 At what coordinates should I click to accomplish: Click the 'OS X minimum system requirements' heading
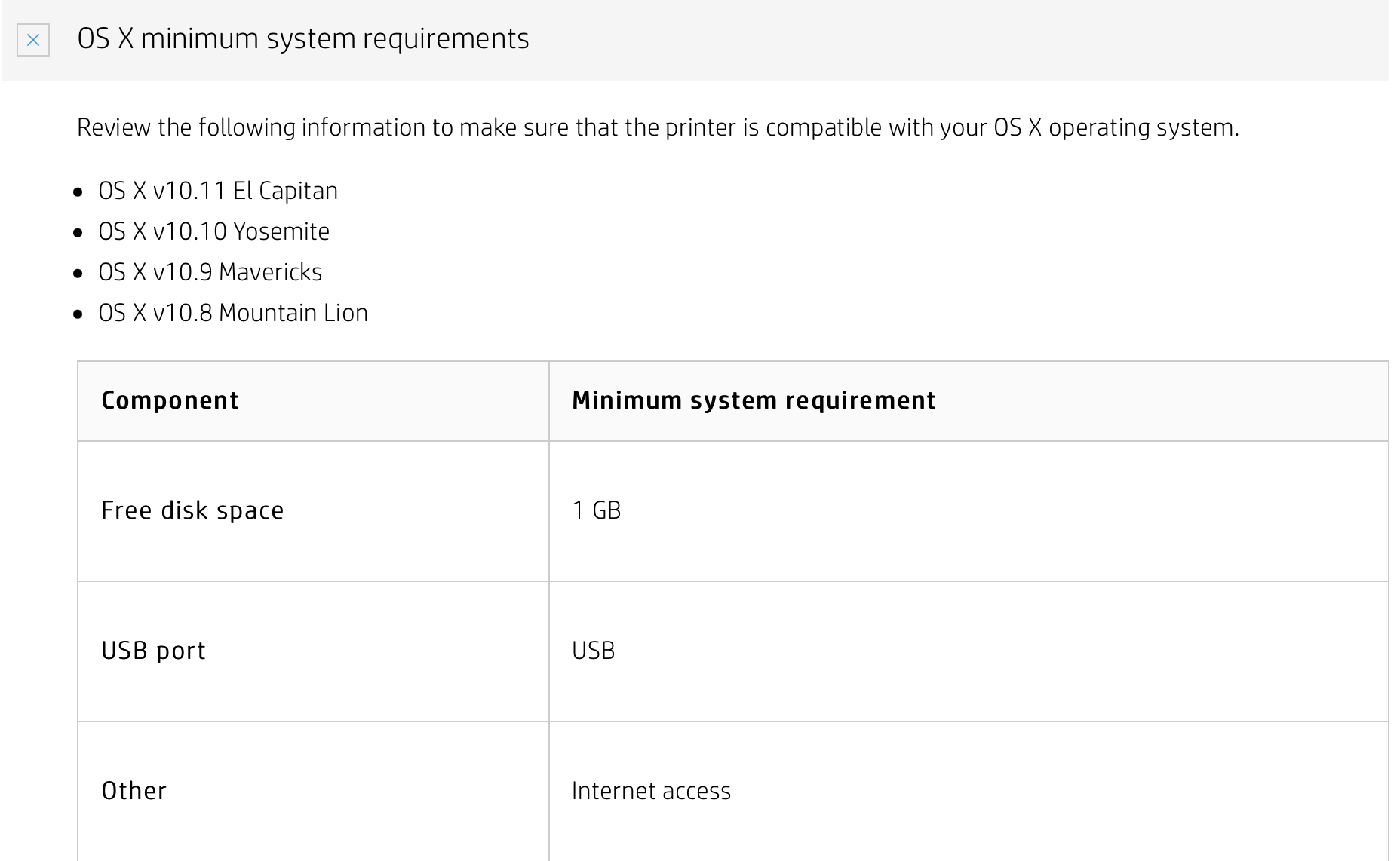click(303, 39)
